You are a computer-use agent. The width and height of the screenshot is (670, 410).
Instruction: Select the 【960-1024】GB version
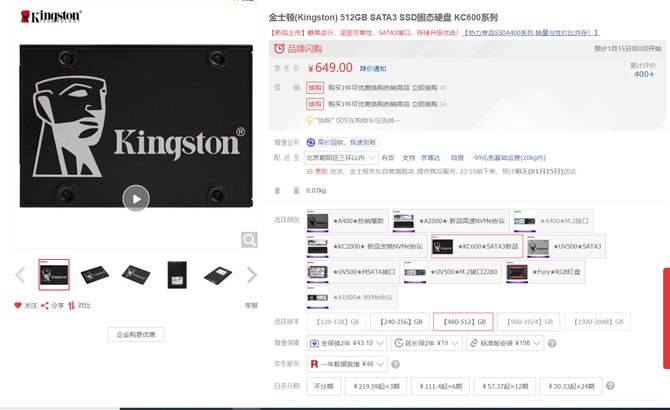click(x=530, y=322)
